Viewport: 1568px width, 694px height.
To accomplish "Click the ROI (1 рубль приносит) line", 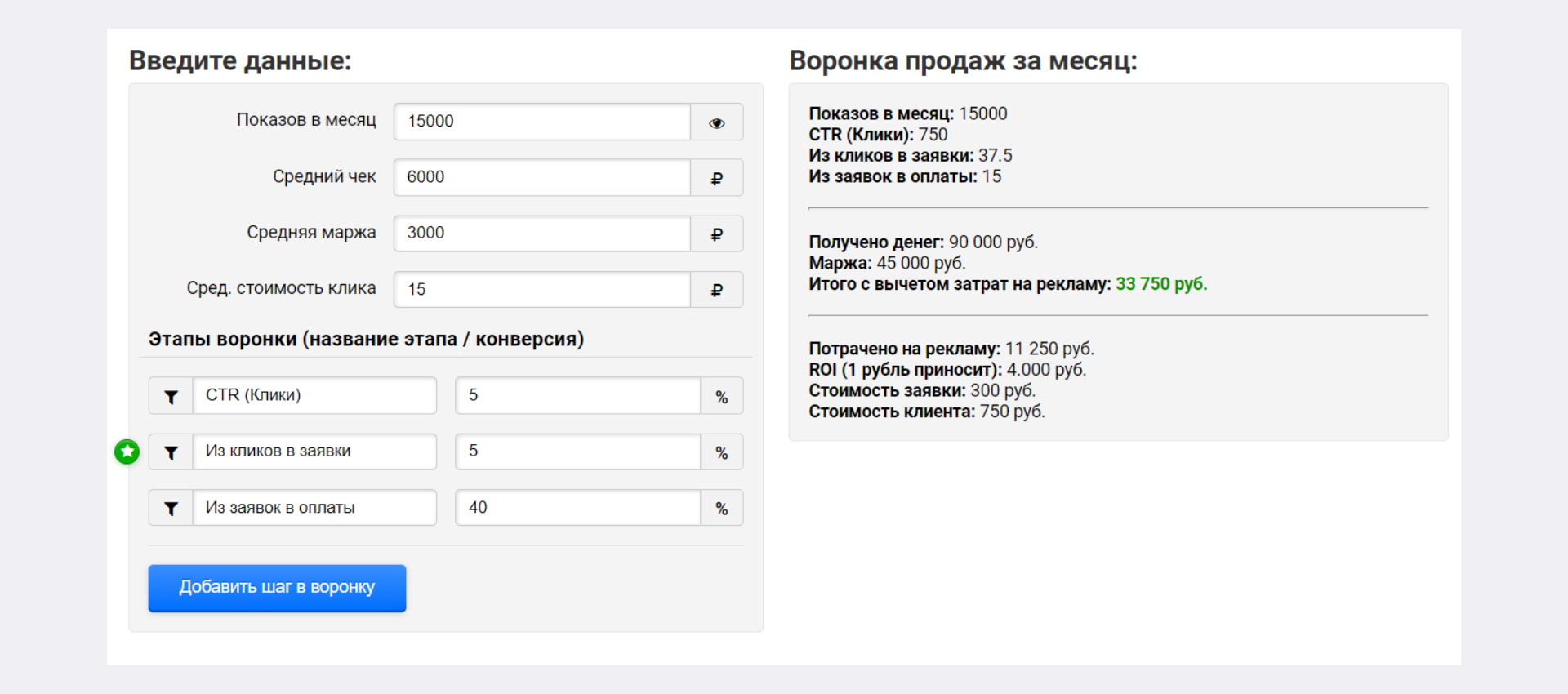I will (x=947, y=370).
